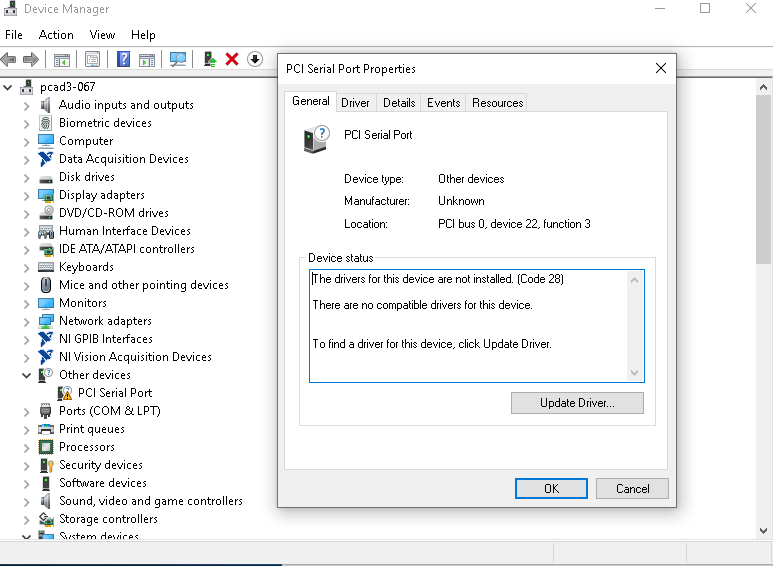Click the red X Uninstall device icon
The height and width of the screenshot is (566, 773).
click(x=232, y=59)
